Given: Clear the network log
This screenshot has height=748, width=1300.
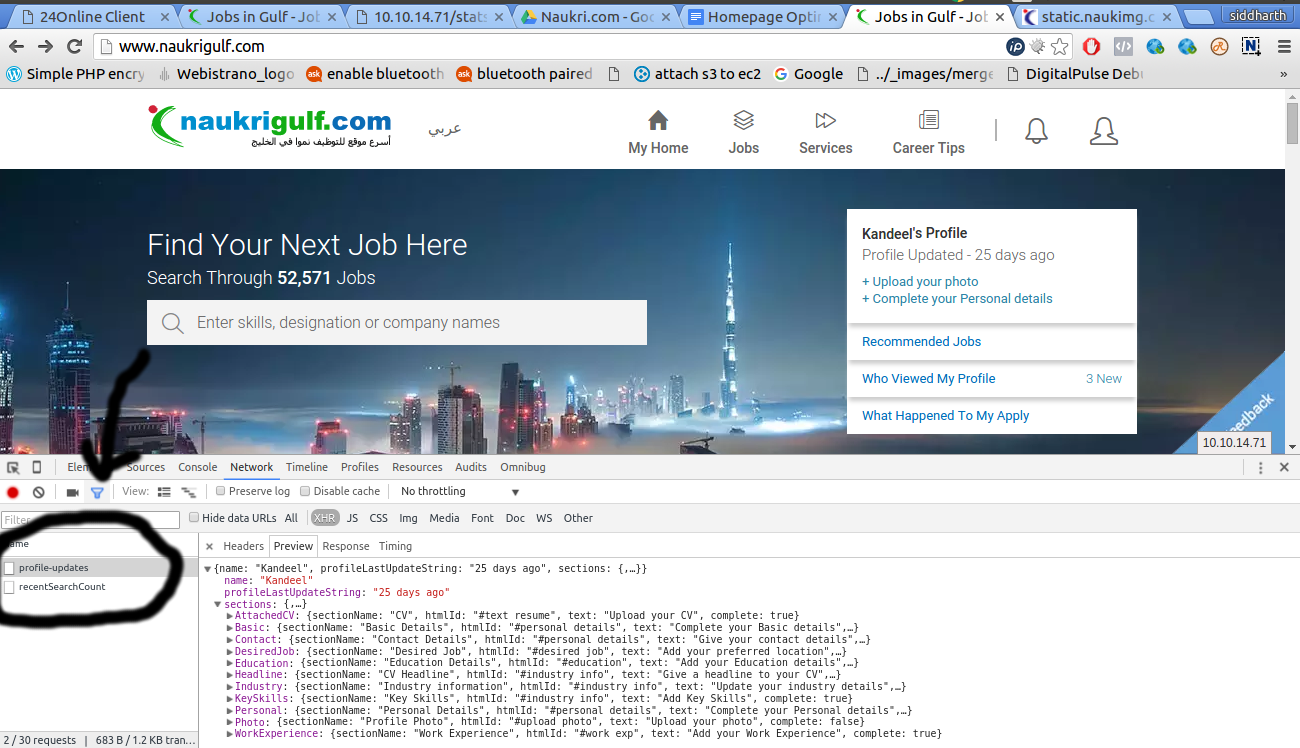Looking at the screenshot, I should (x=38, y=492).
